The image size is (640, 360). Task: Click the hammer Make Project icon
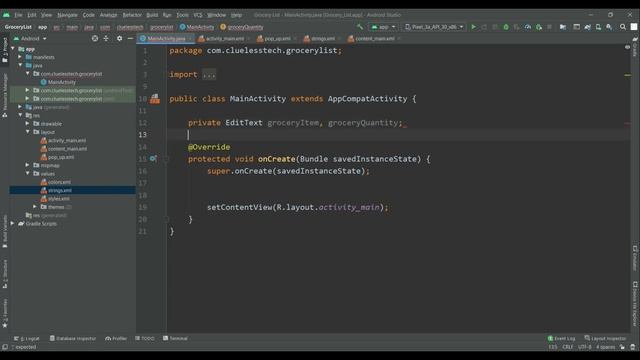click(x=360, y=27)
